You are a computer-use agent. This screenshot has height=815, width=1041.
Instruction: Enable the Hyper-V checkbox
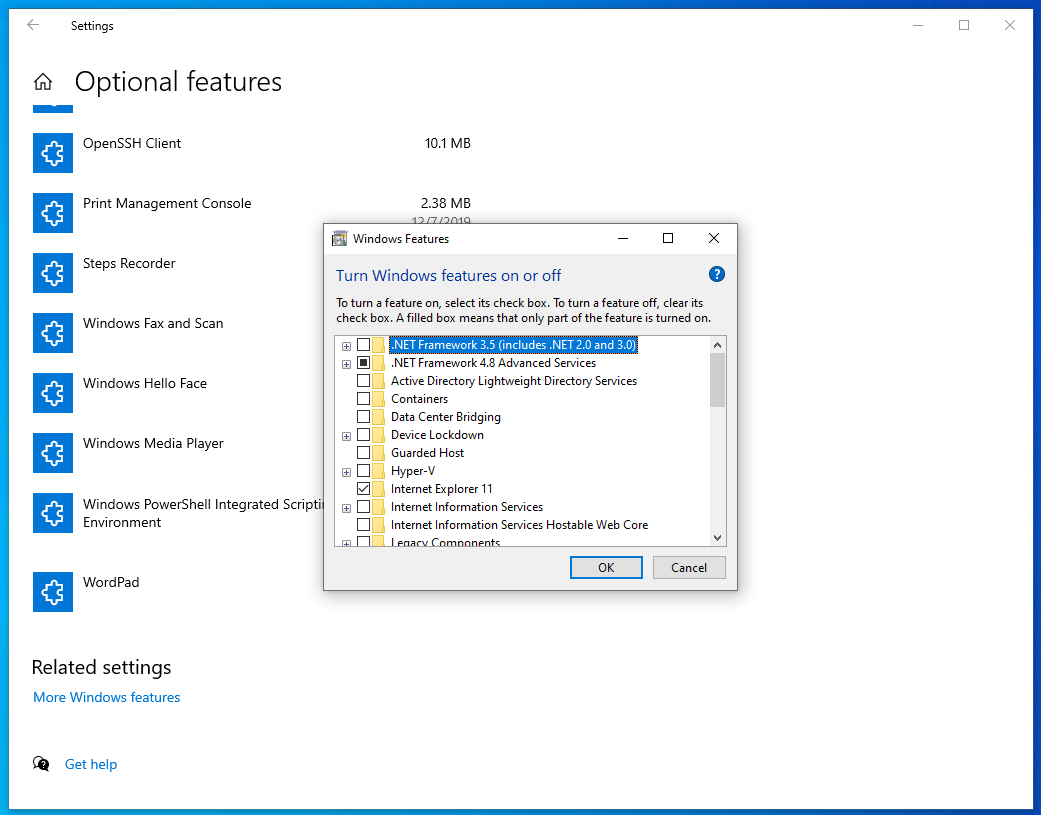point(363,471)
